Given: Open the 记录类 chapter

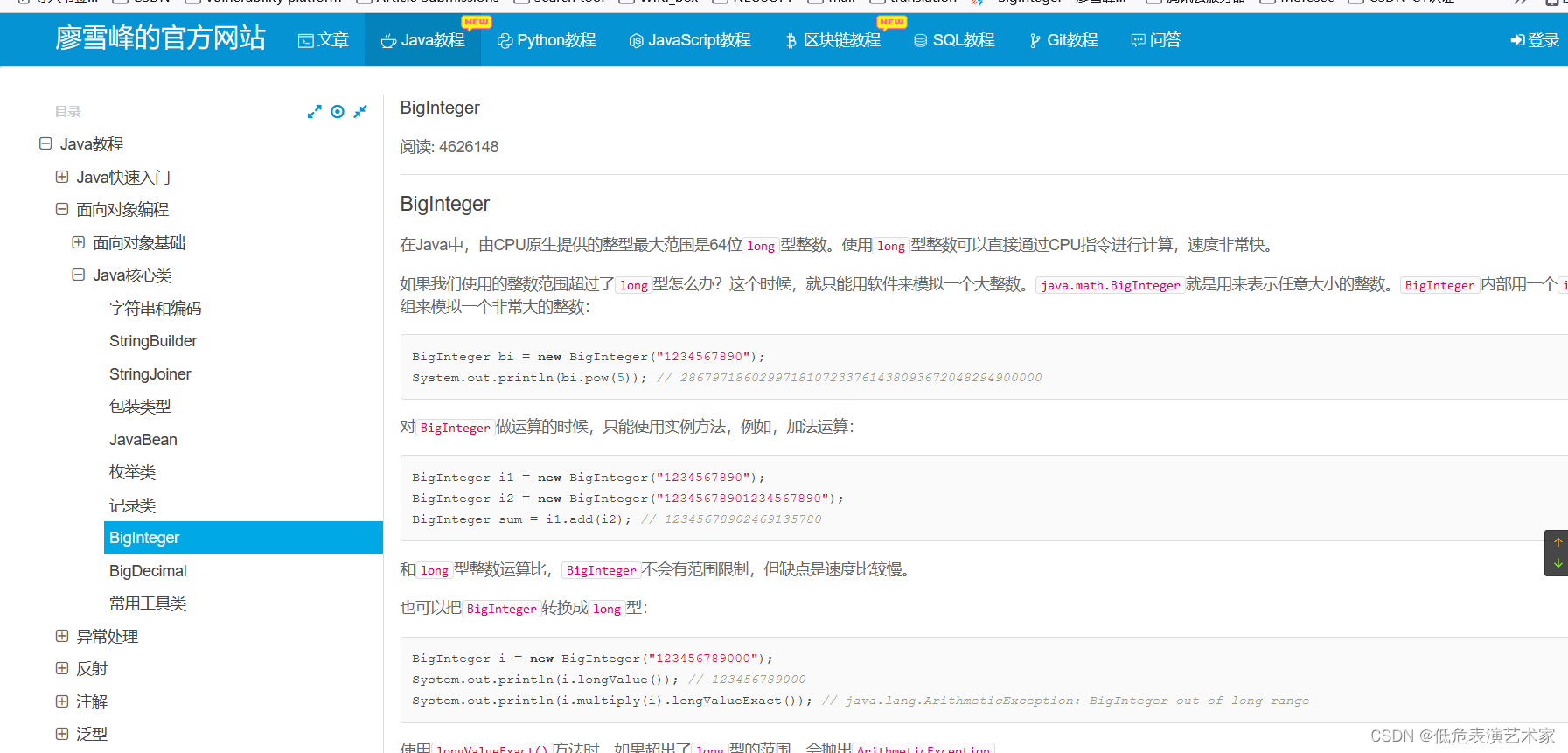Looking at the screenshot, I should point(132,505).
